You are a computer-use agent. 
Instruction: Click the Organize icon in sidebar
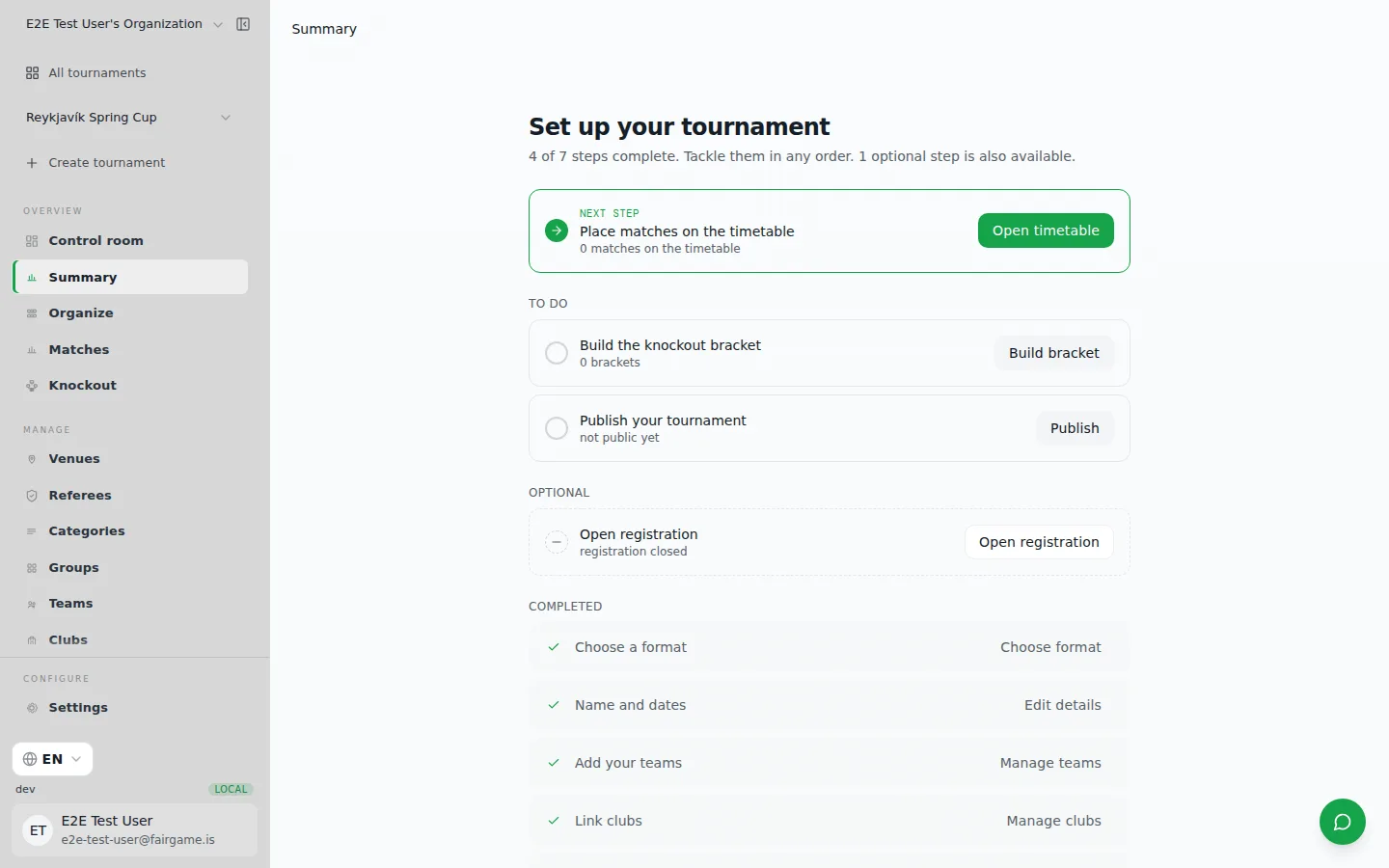coord(32,313)
